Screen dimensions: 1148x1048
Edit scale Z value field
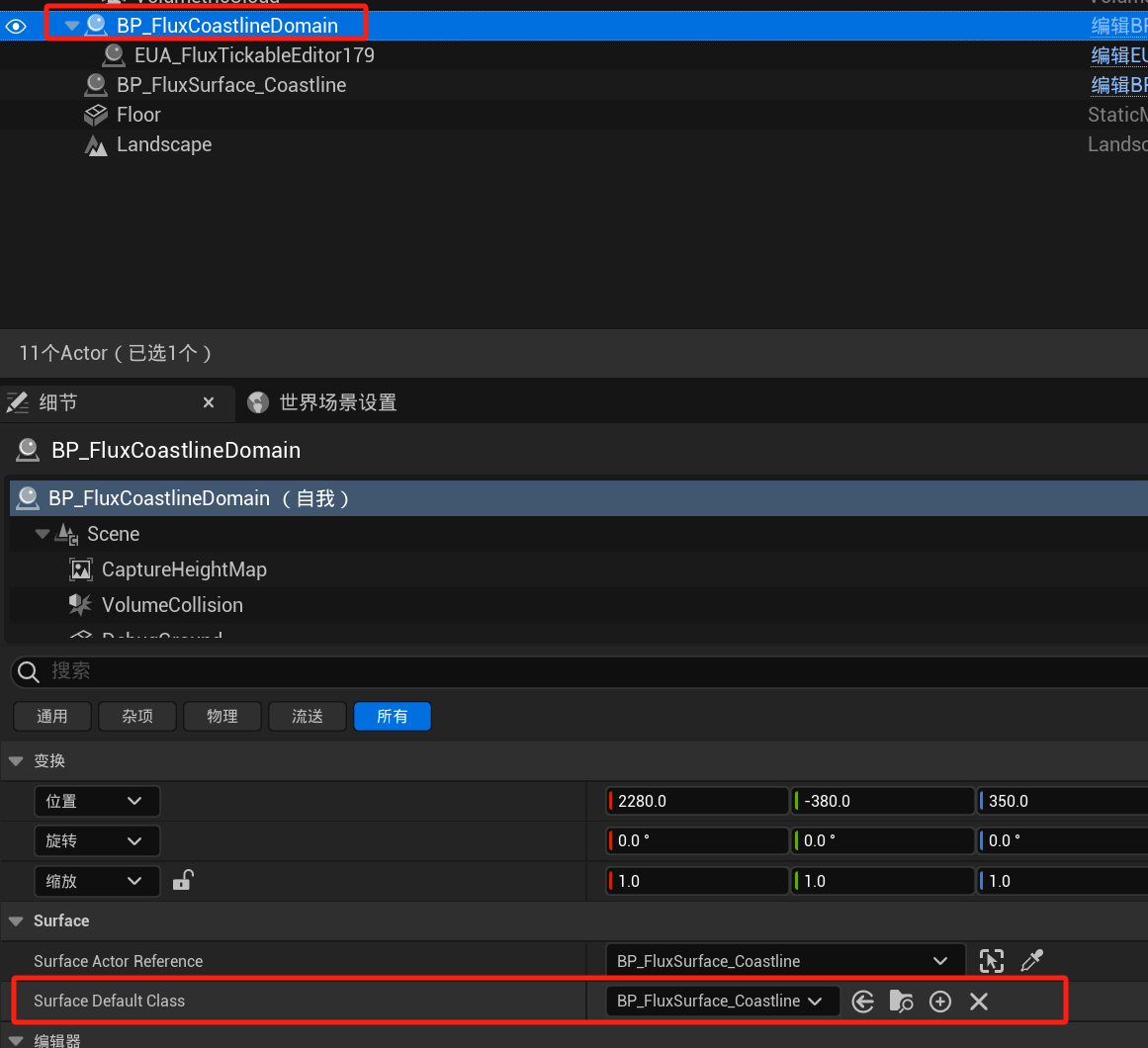coord(1063,881)
